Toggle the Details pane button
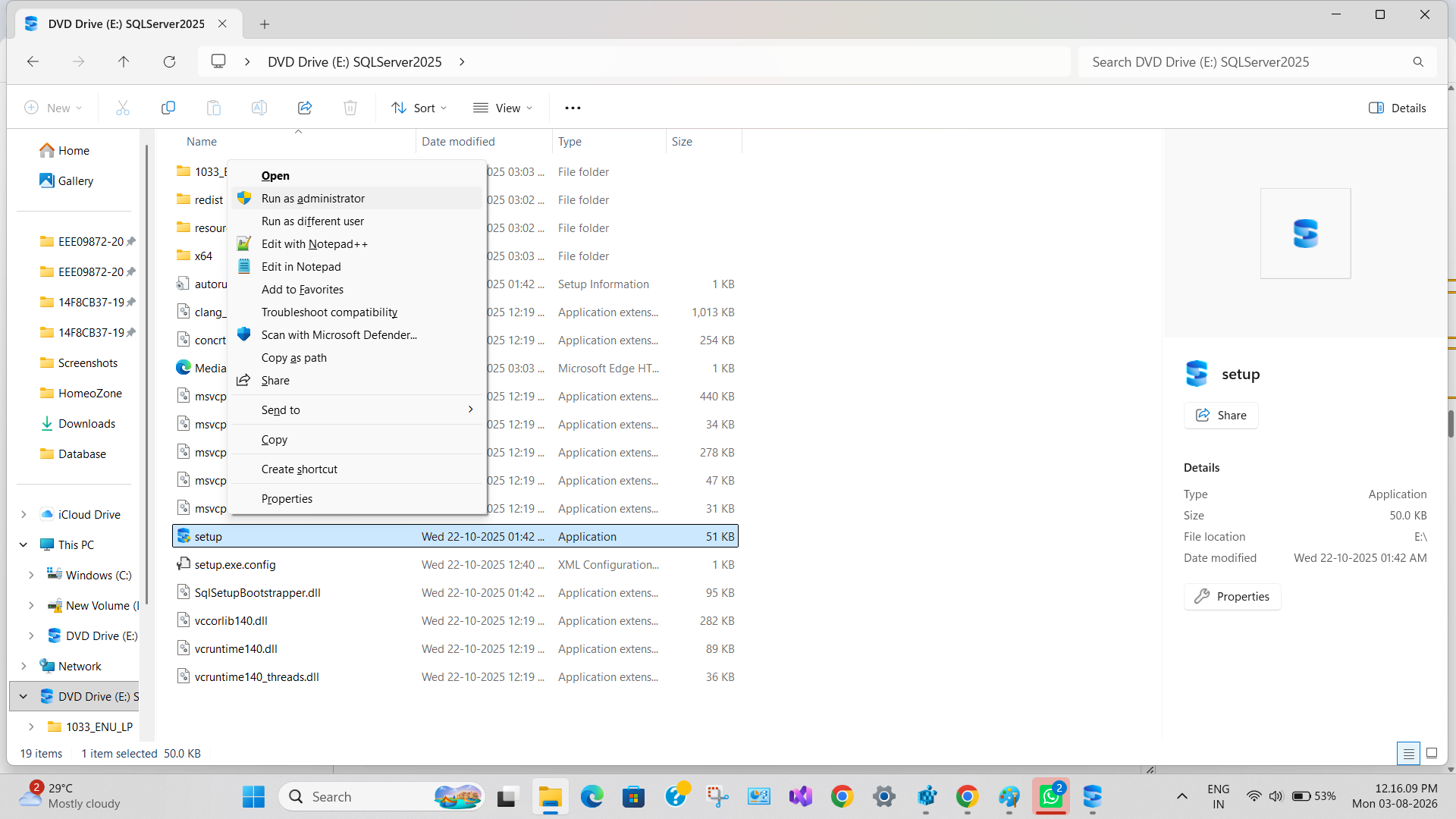Image resolution: width=1456 pixels, height=819 pixels. click(1398, 108)
